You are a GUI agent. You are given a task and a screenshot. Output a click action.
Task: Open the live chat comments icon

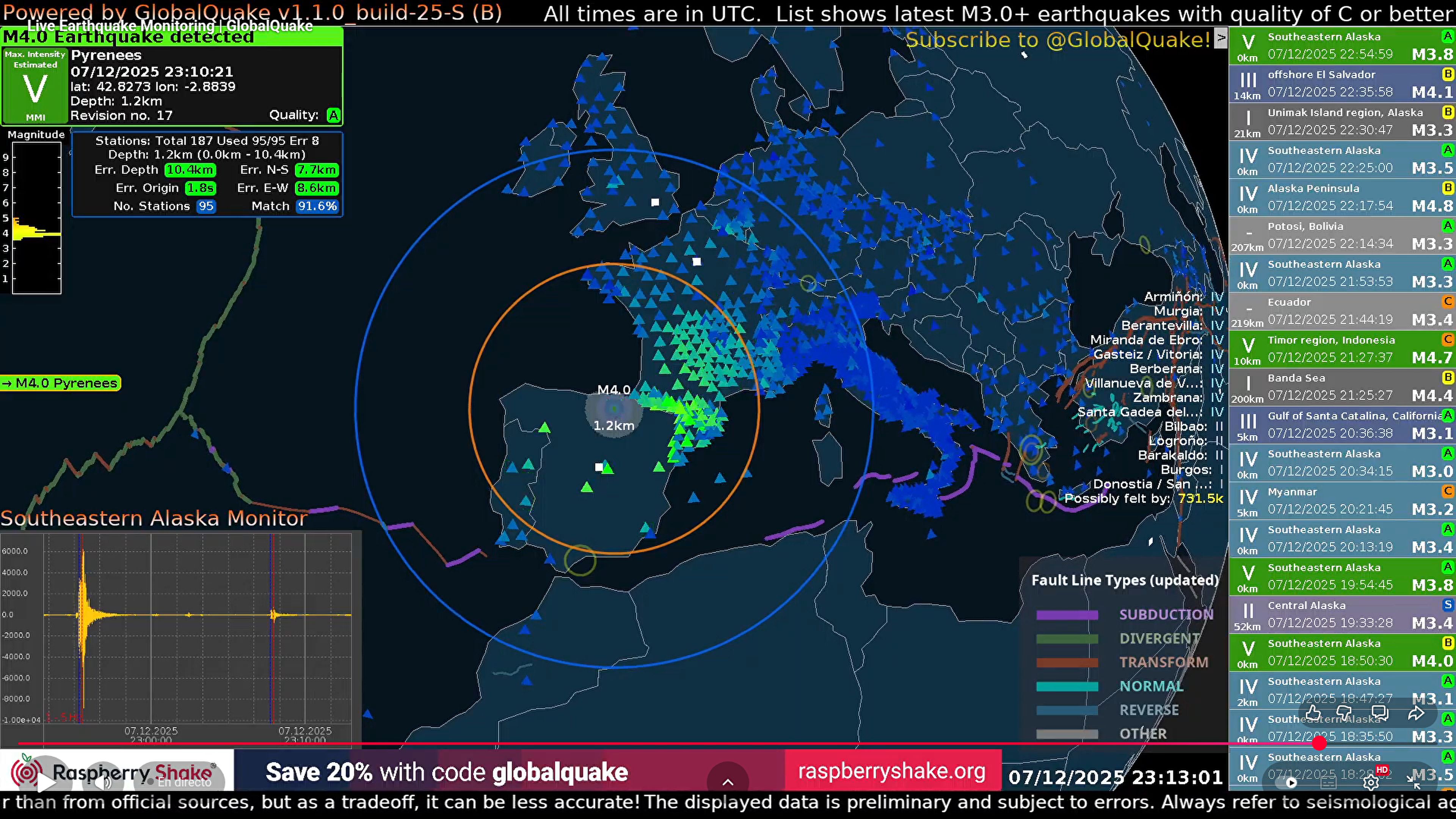tap(1380, 713)
